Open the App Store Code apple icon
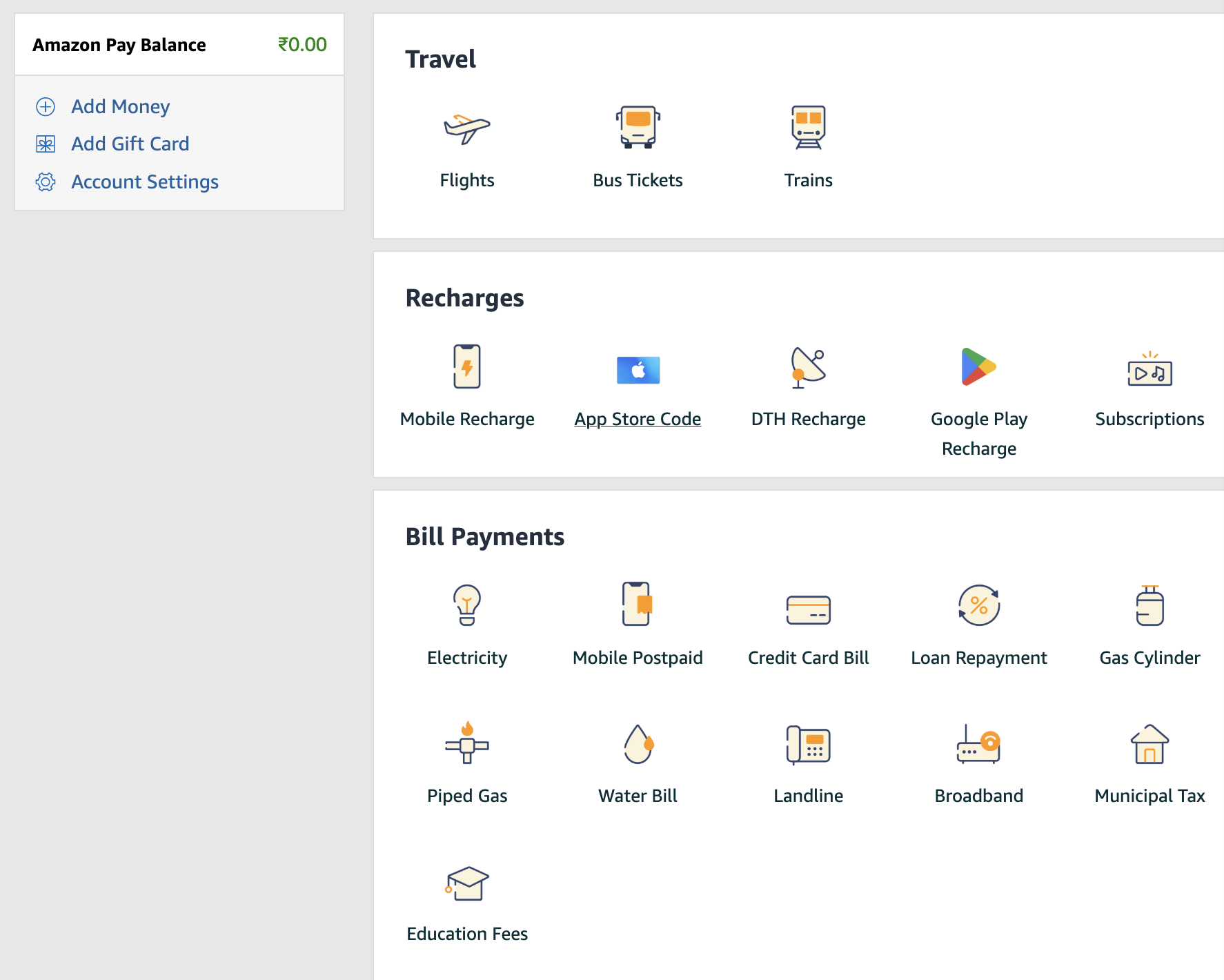The width and height of the screenshot is (1224, 980). (x=638, y=370)
